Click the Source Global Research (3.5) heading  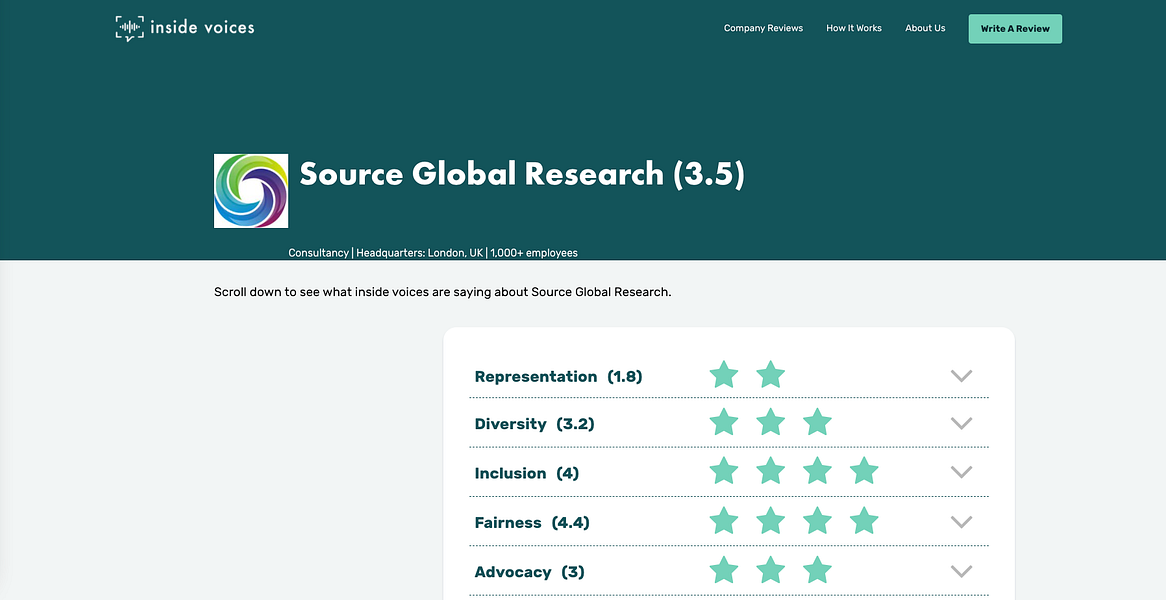click(x=522, y=175)
